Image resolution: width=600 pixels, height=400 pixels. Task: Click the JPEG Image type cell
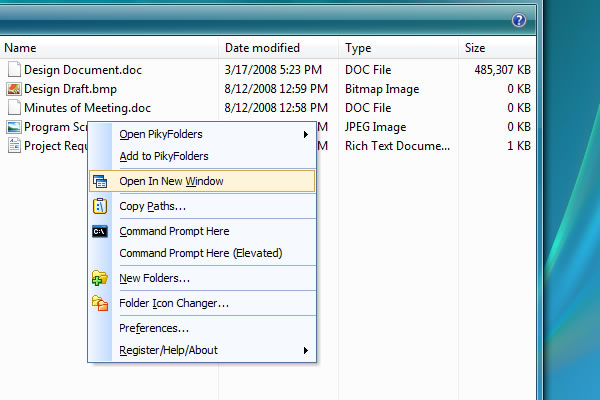[x=375, y=127]
